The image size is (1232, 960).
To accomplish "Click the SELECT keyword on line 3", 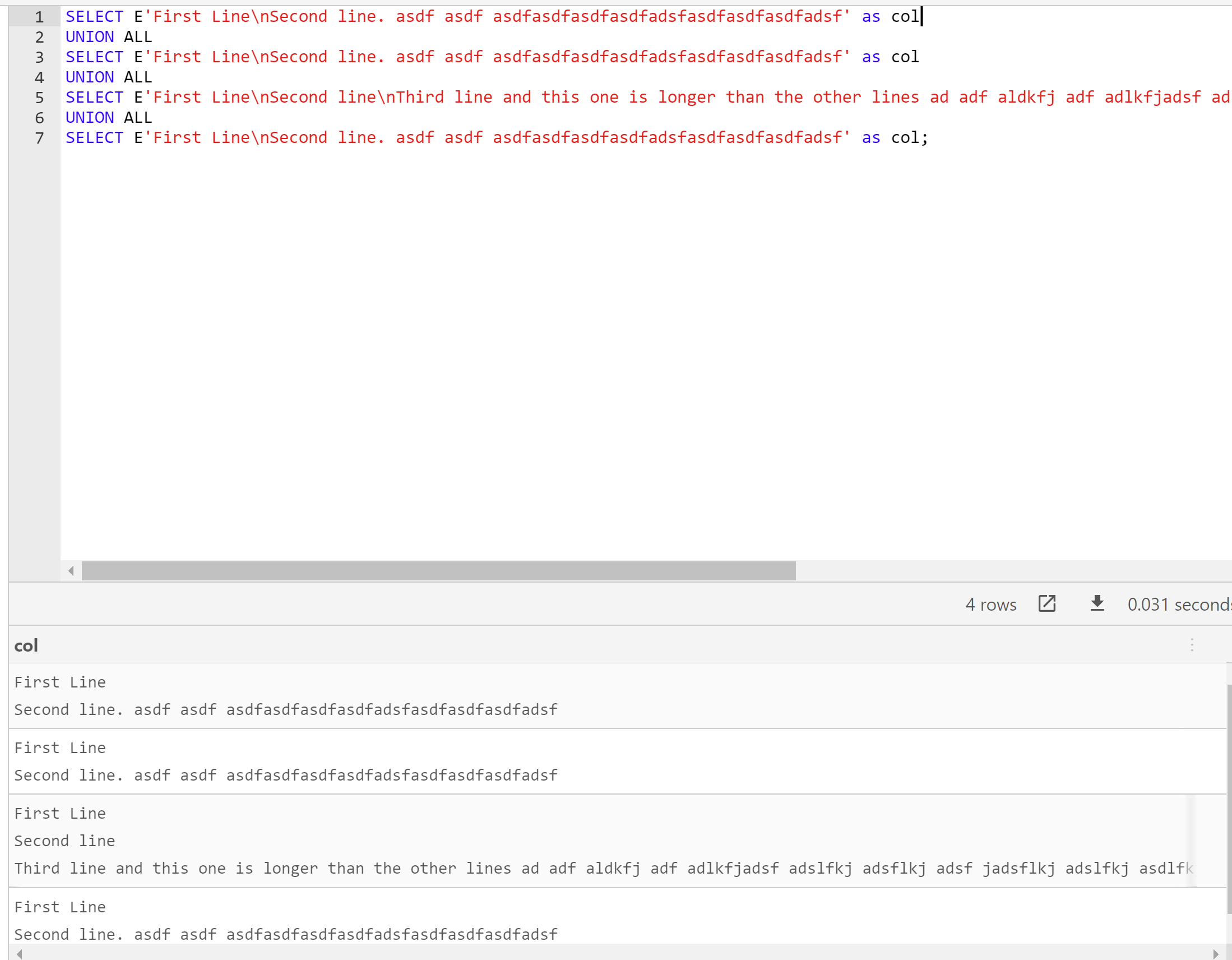I will click(x=94, y=57).
